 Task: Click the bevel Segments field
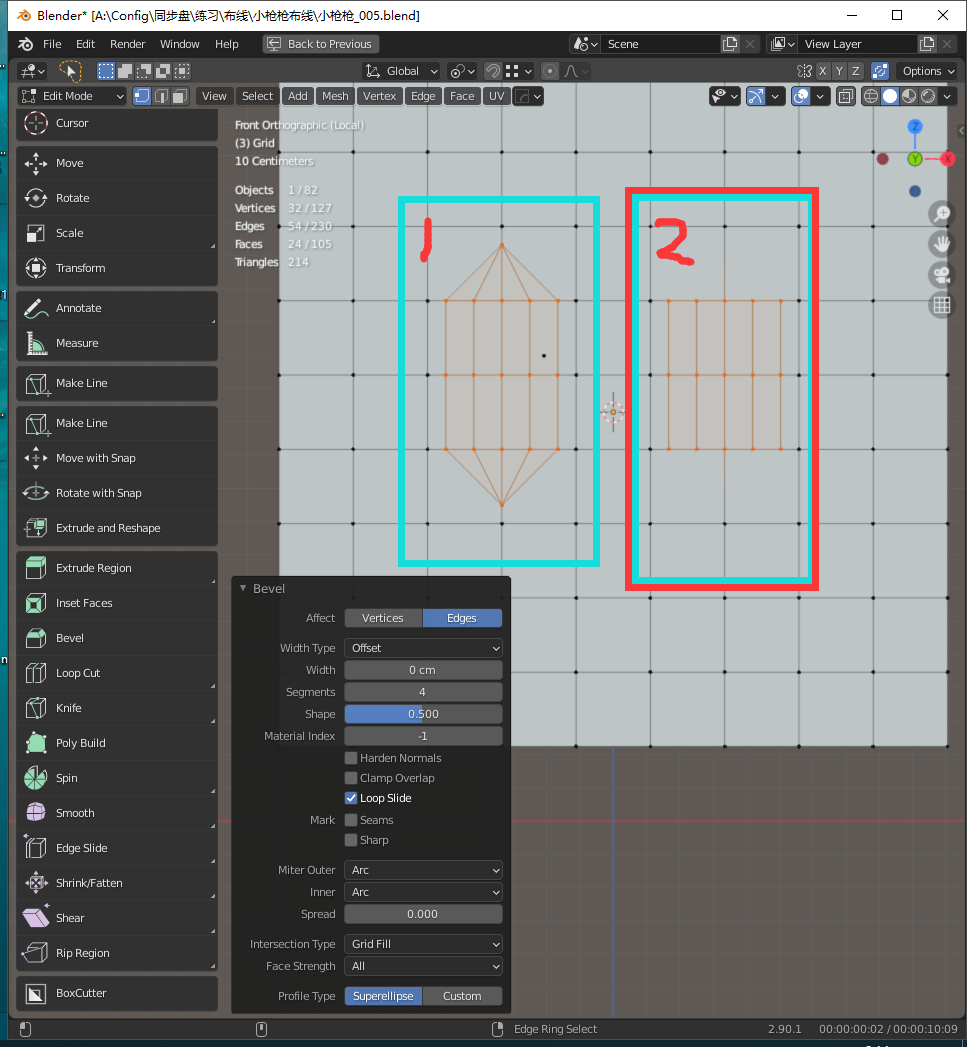point(423,692)
